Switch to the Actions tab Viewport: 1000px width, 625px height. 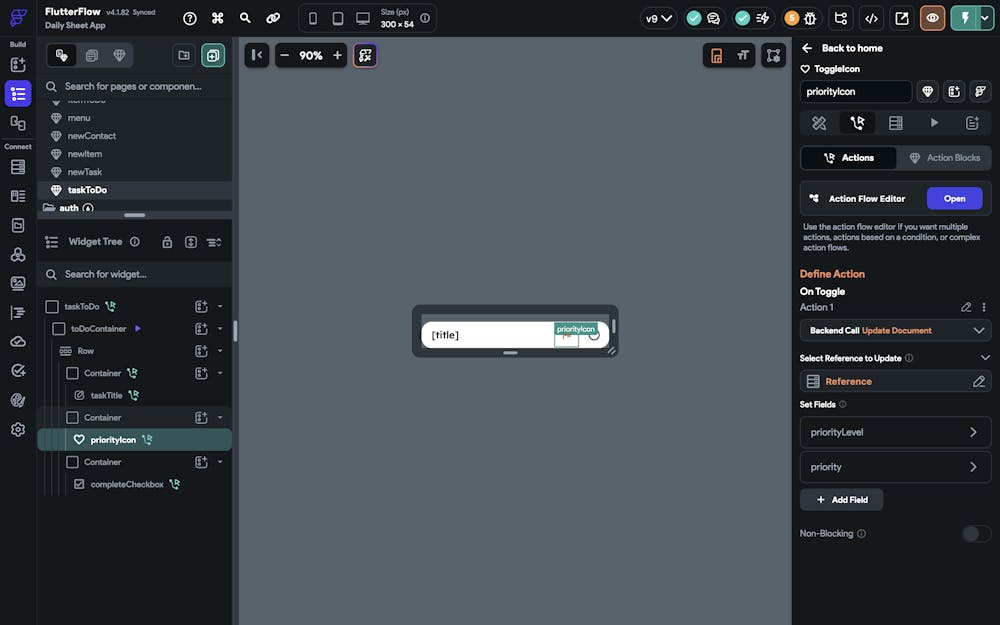(x=848, y=158)
